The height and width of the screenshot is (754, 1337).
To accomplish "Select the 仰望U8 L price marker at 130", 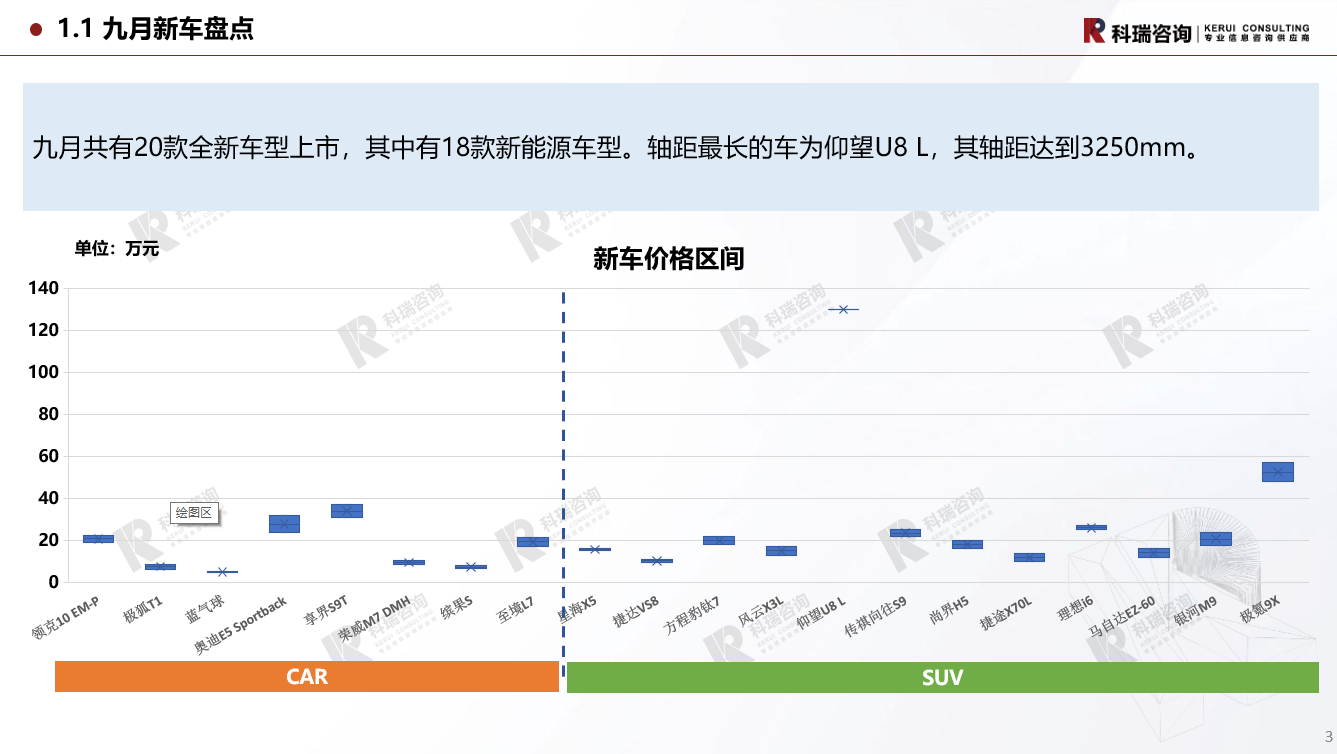I will (x=843, y=309).
